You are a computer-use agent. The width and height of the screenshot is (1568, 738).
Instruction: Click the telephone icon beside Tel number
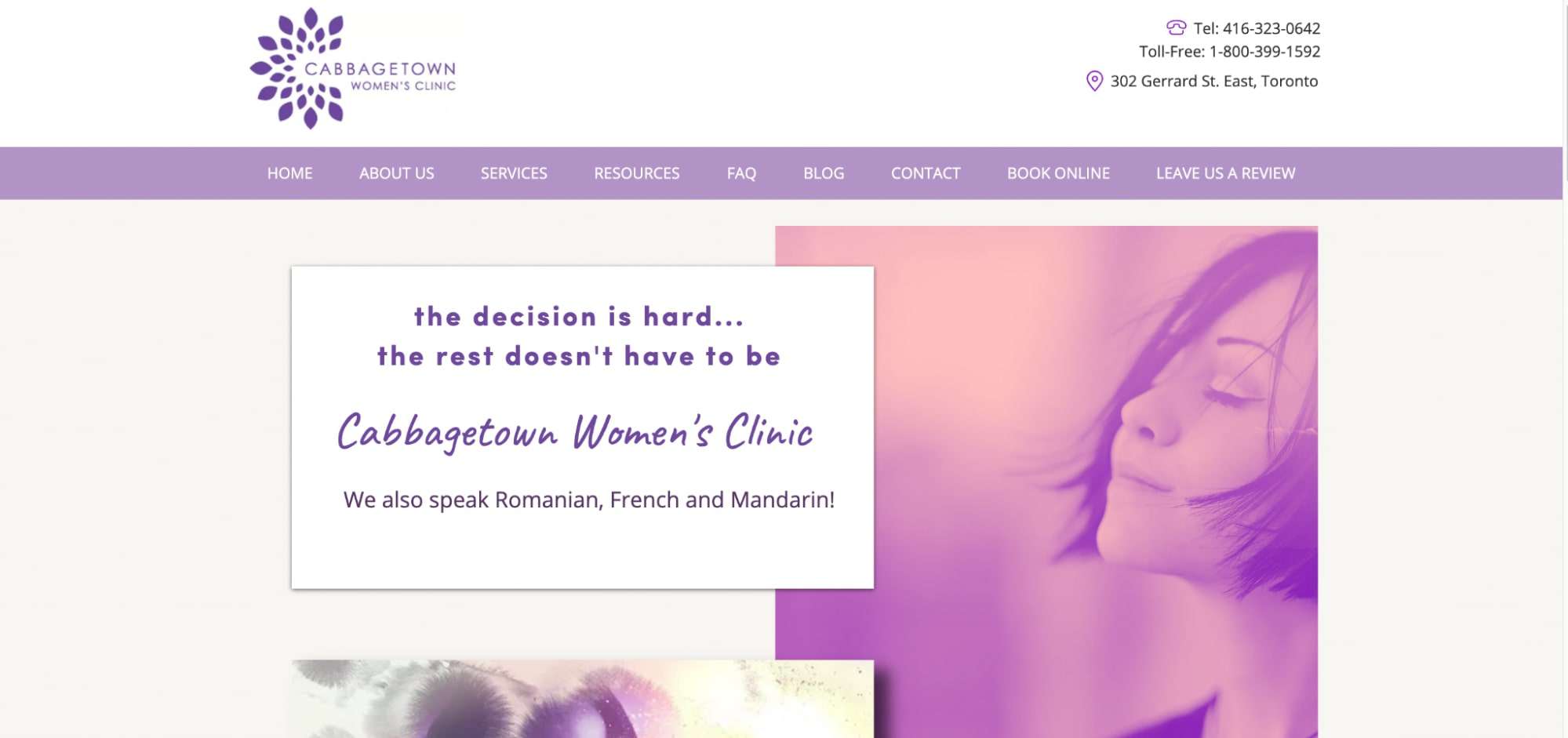[1176, 28]
